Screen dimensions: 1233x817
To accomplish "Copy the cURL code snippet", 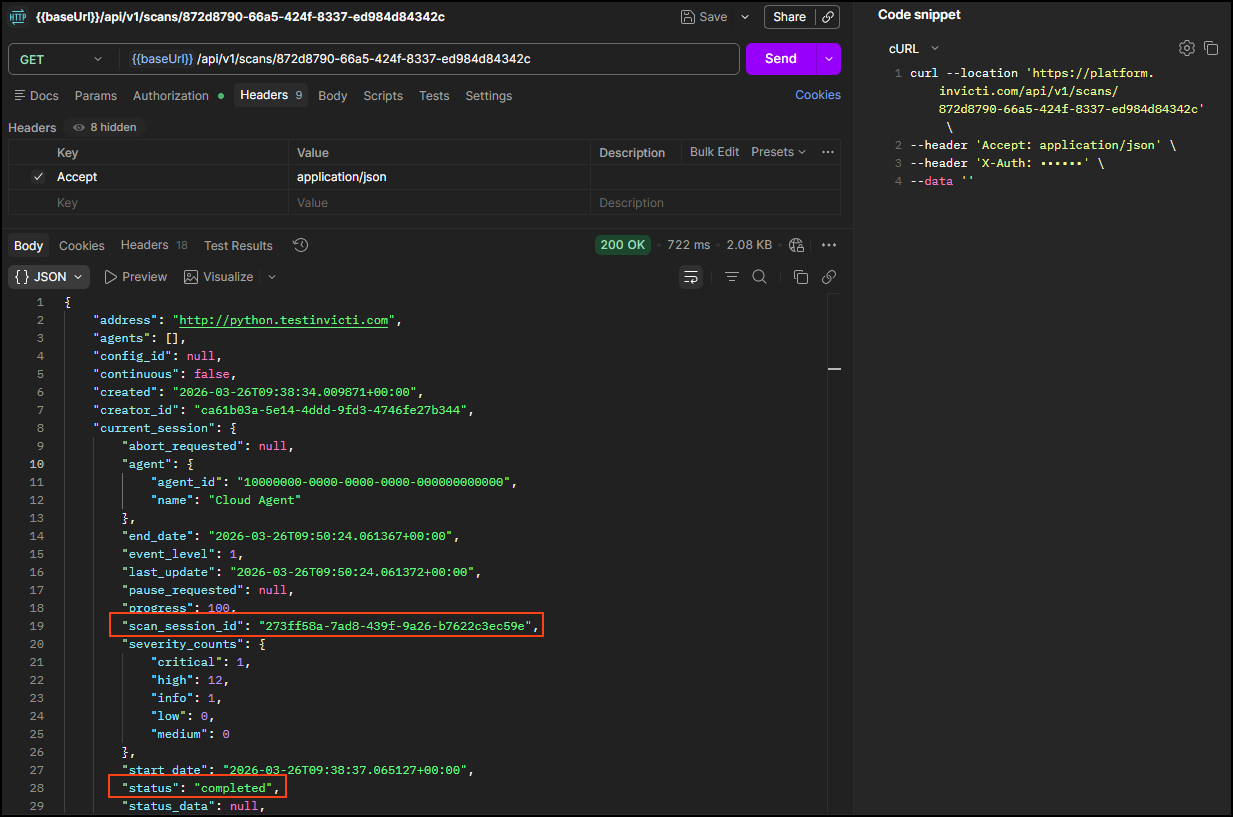I will coord(1211,47).
